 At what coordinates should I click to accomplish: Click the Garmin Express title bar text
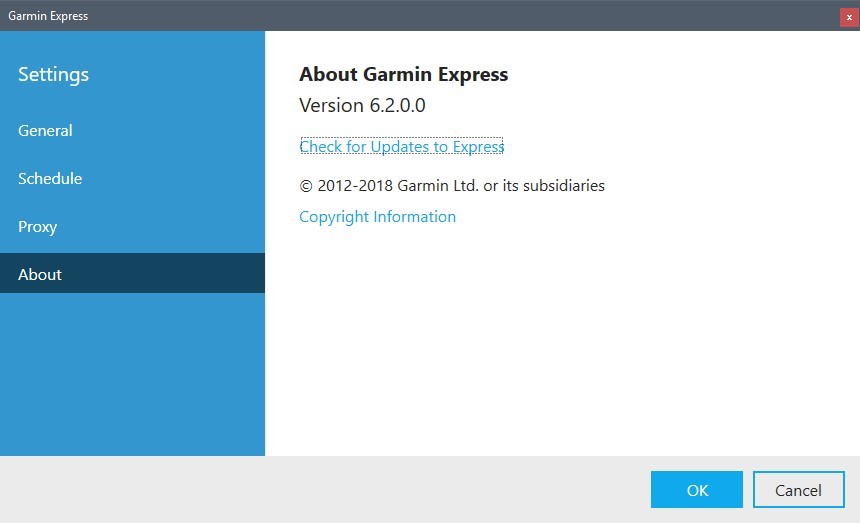pos(48,16)
